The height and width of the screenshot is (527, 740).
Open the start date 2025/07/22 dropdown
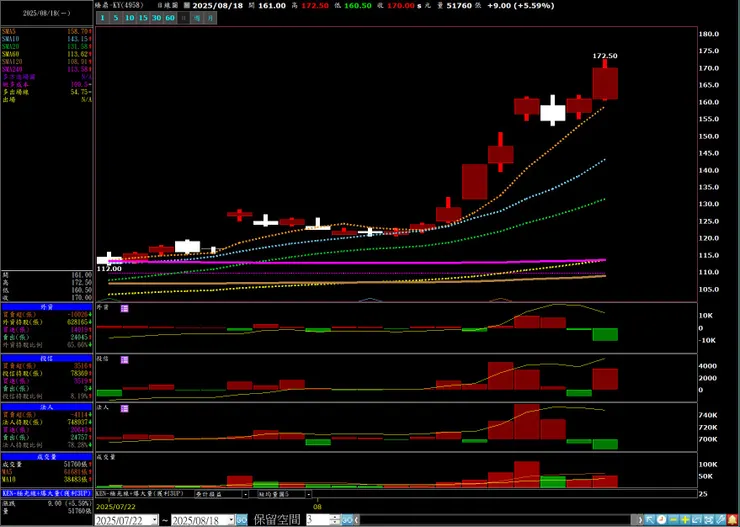(x=155, y=520)
